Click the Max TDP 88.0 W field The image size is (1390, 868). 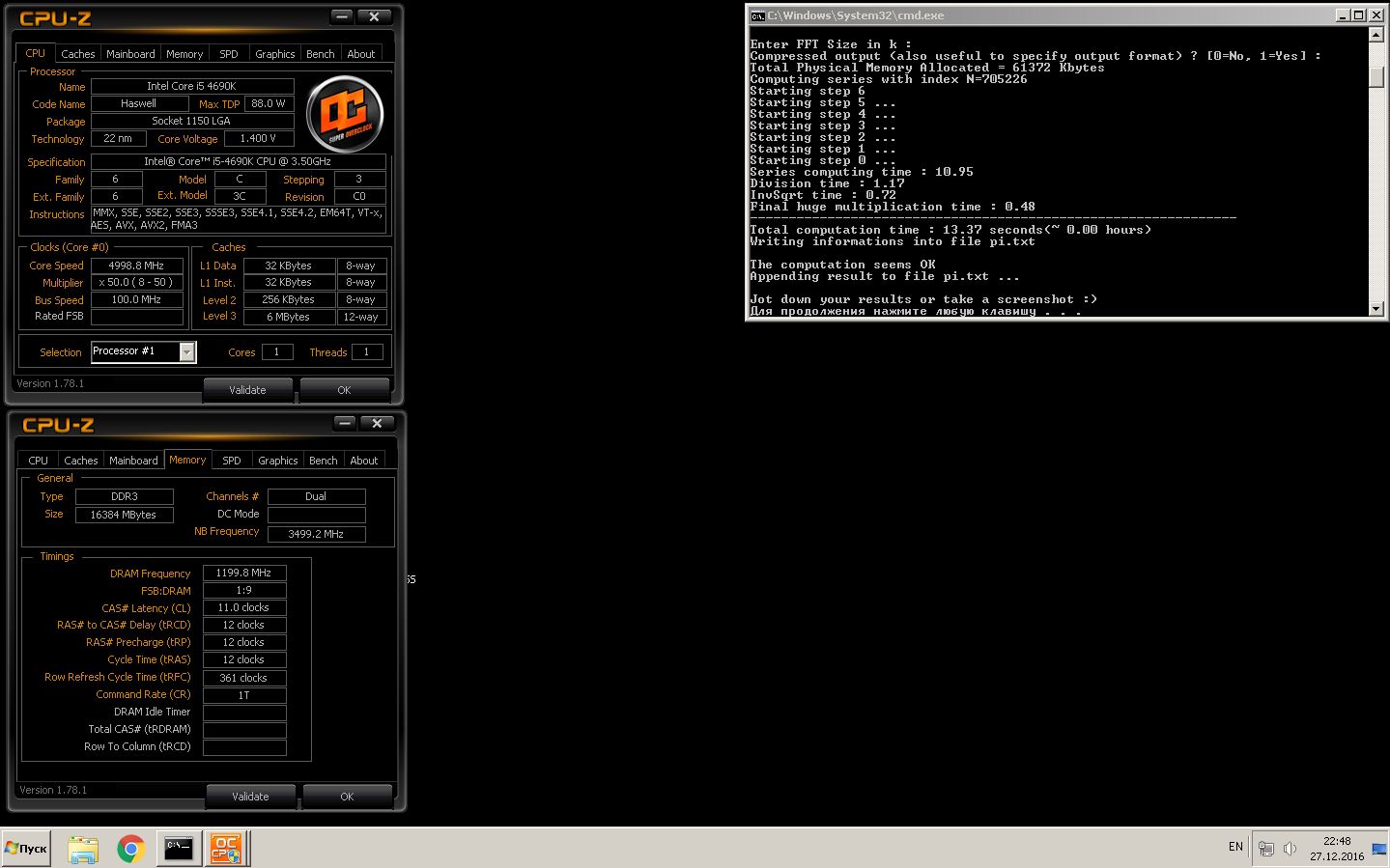(269, 104)
